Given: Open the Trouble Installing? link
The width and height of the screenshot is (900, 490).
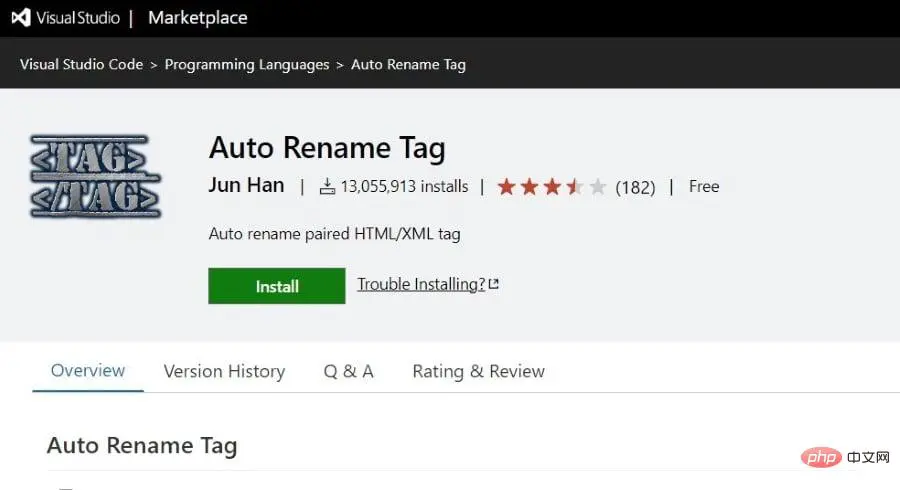Looking at the screenshot, I should pyautogui.click(x=421, y=284).
